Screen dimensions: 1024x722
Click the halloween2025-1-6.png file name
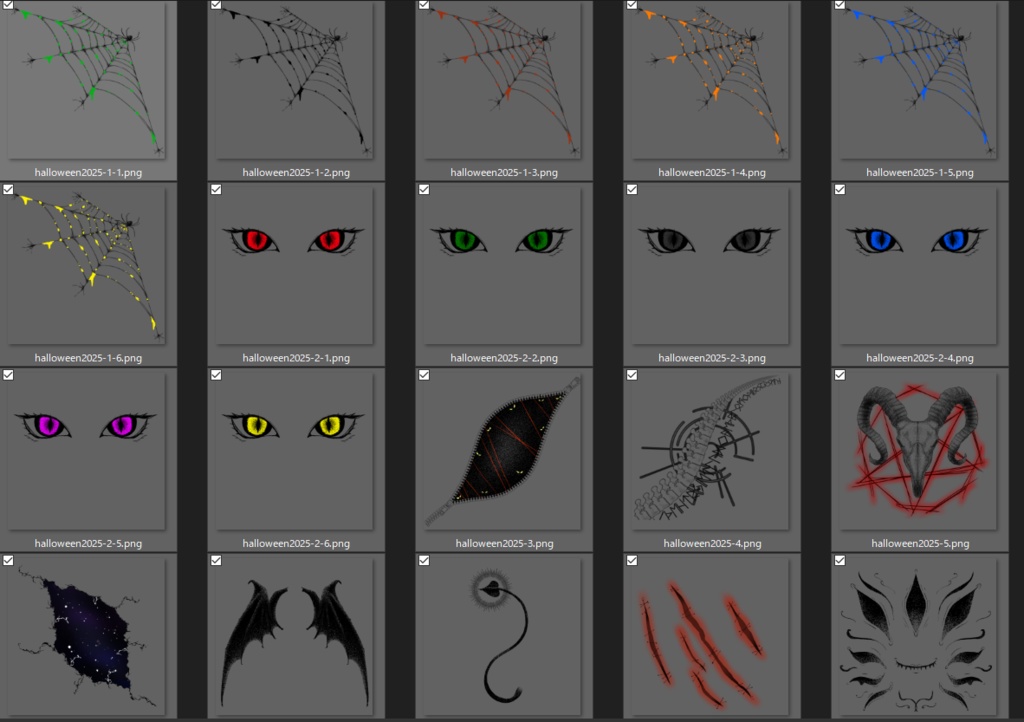(88, 358)
